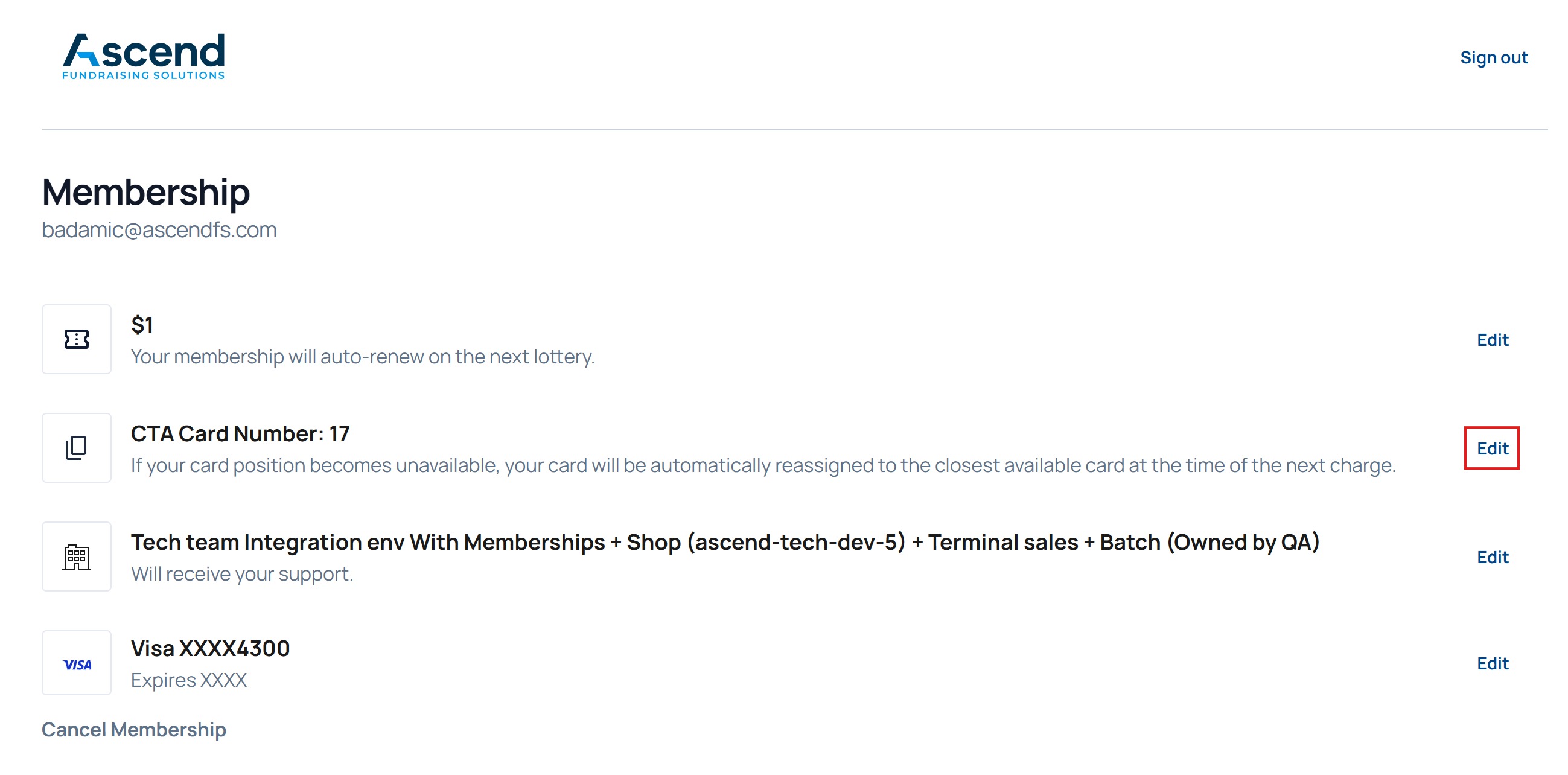Screen dimensions: 1568x775
Task: Click the Visa XXXX4300 card label
Action: click(210, 648)
